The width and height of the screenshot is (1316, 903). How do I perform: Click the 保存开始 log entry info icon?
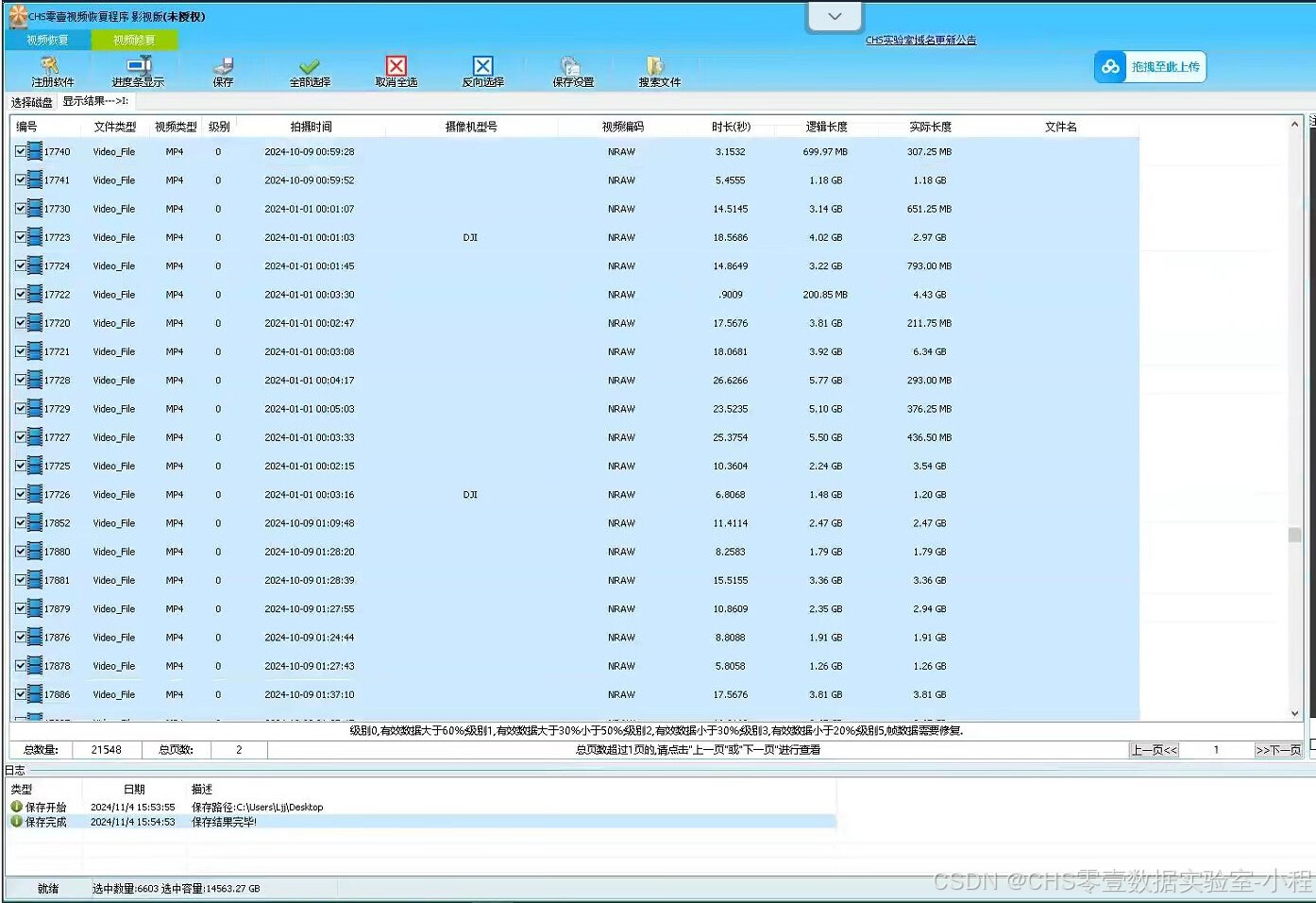point(16,807)
